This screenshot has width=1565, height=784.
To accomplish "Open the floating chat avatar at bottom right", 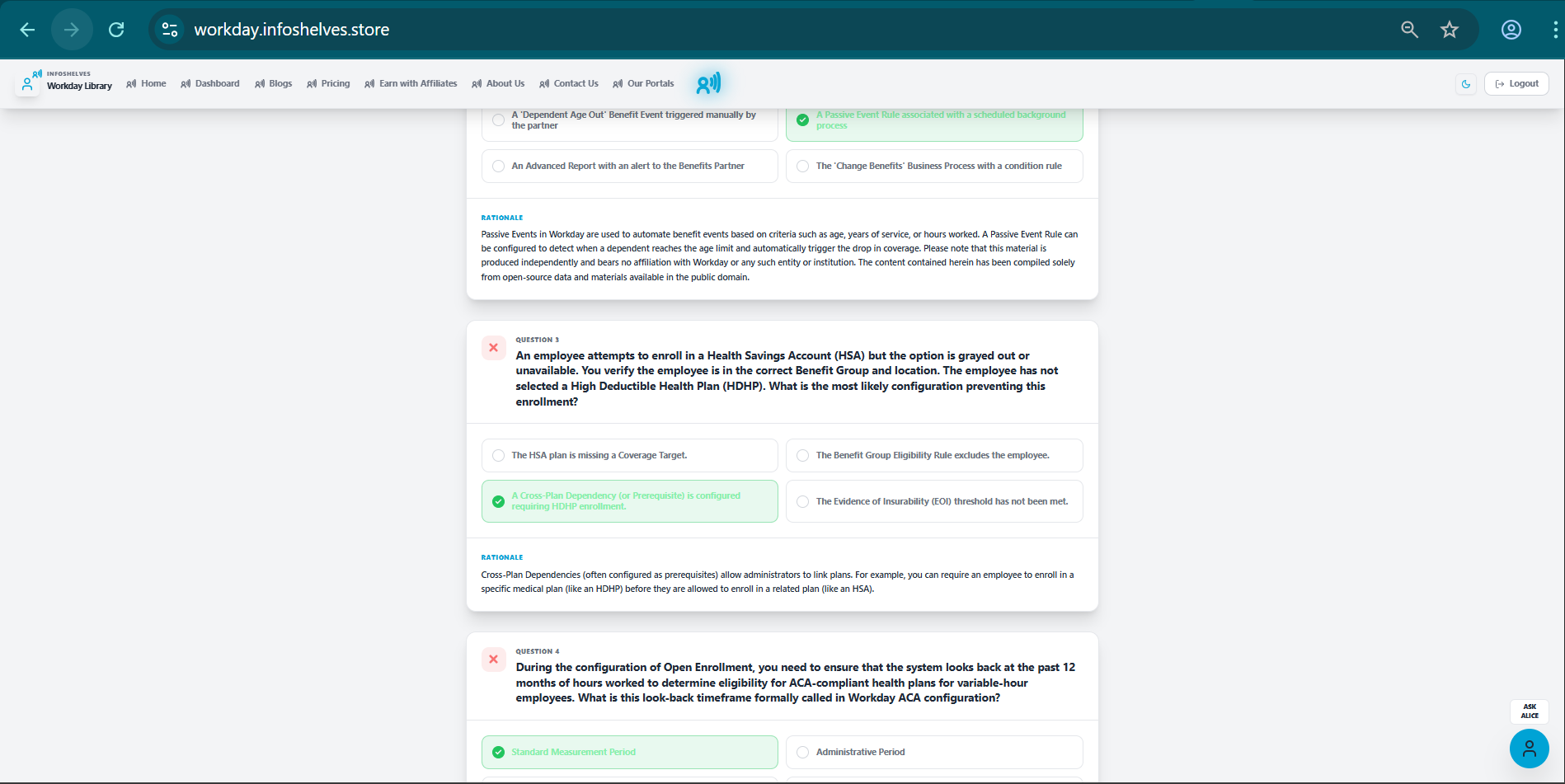I will pos(1530,749).
